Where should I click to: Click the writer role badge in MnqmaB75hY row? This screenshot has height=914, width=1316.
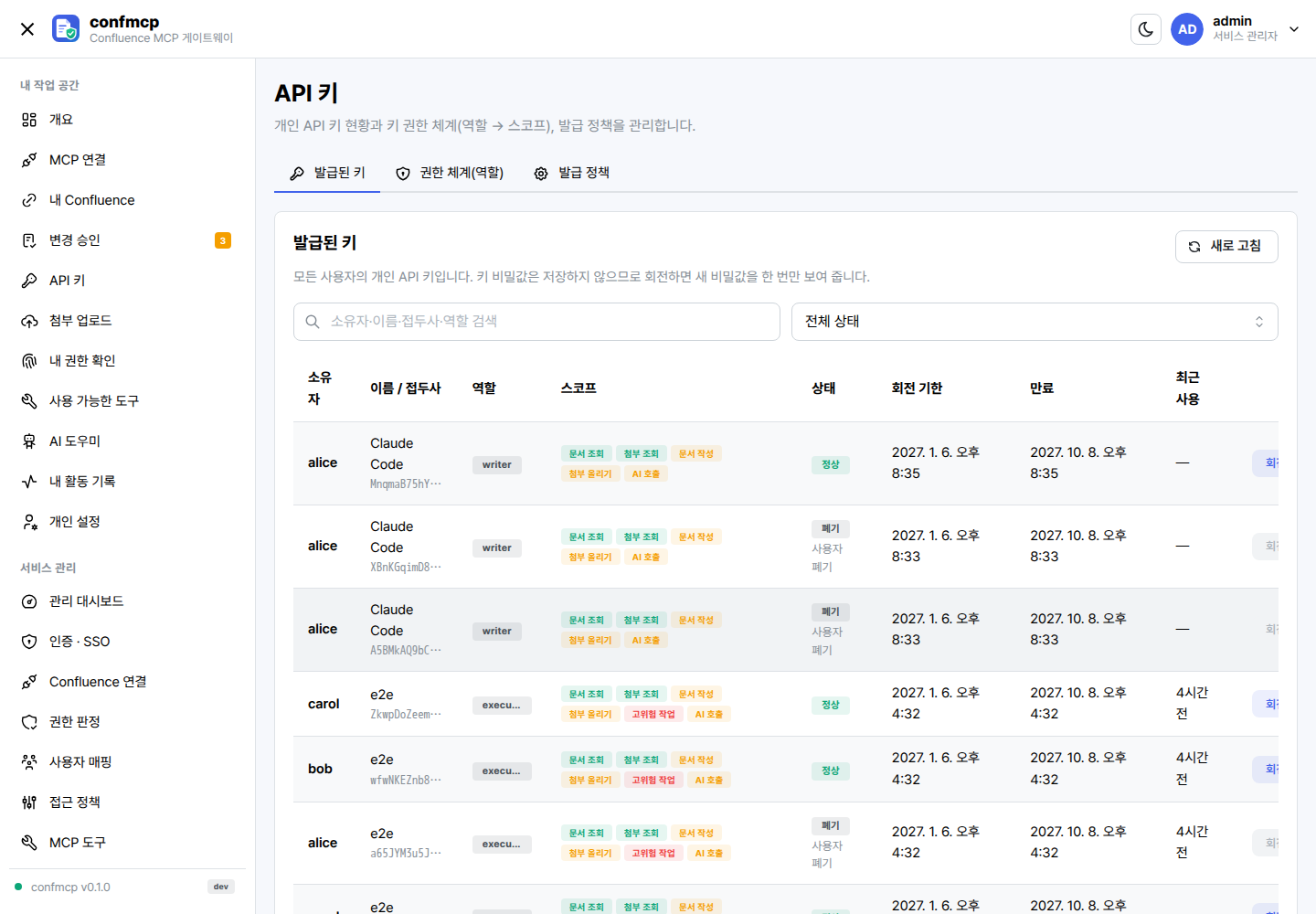point(497,464)
